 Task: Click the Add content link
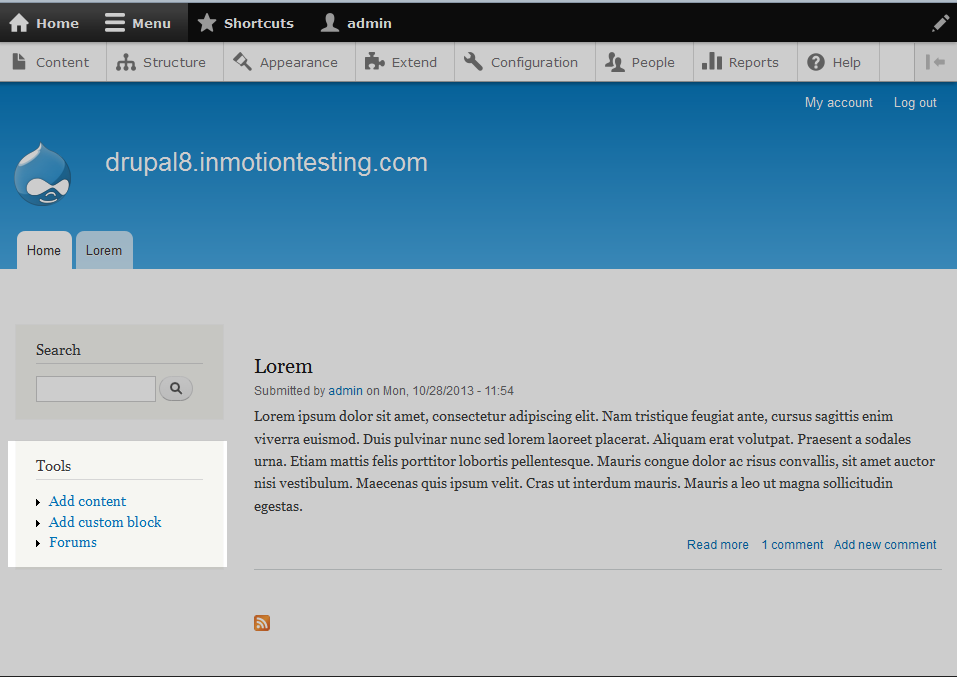coord(87,501)
